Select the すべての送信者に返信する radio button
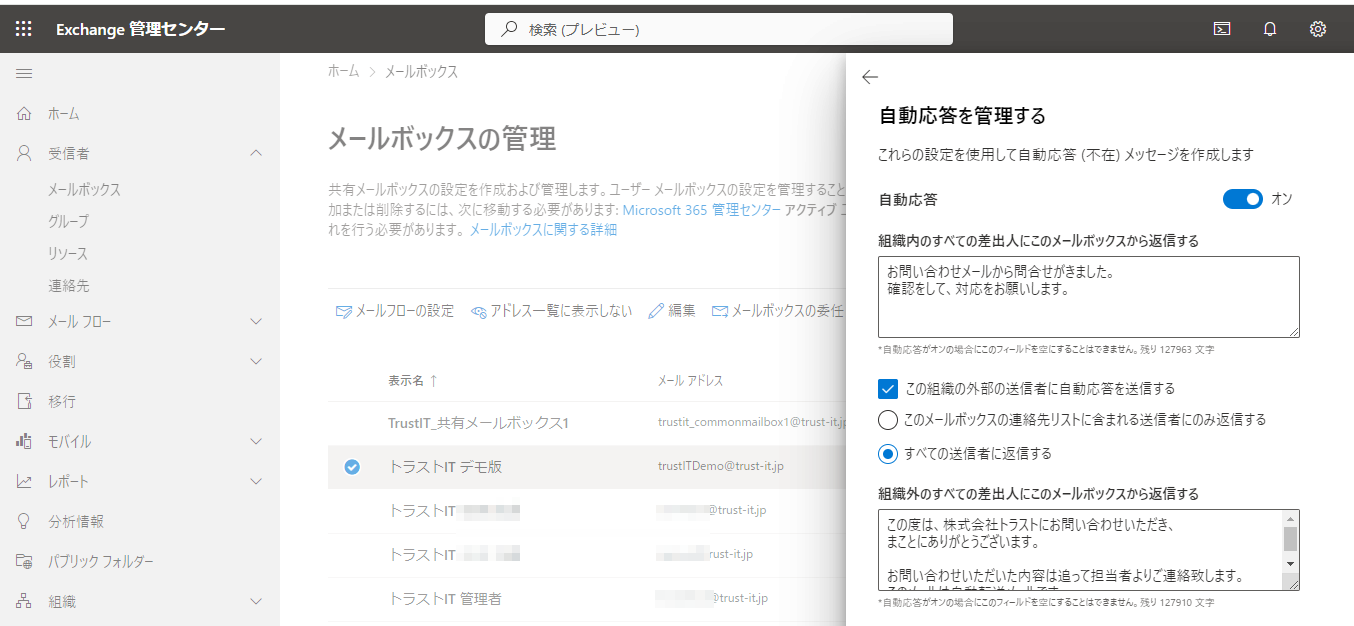This screenshot has height=626, width=1354. point(887,454)
